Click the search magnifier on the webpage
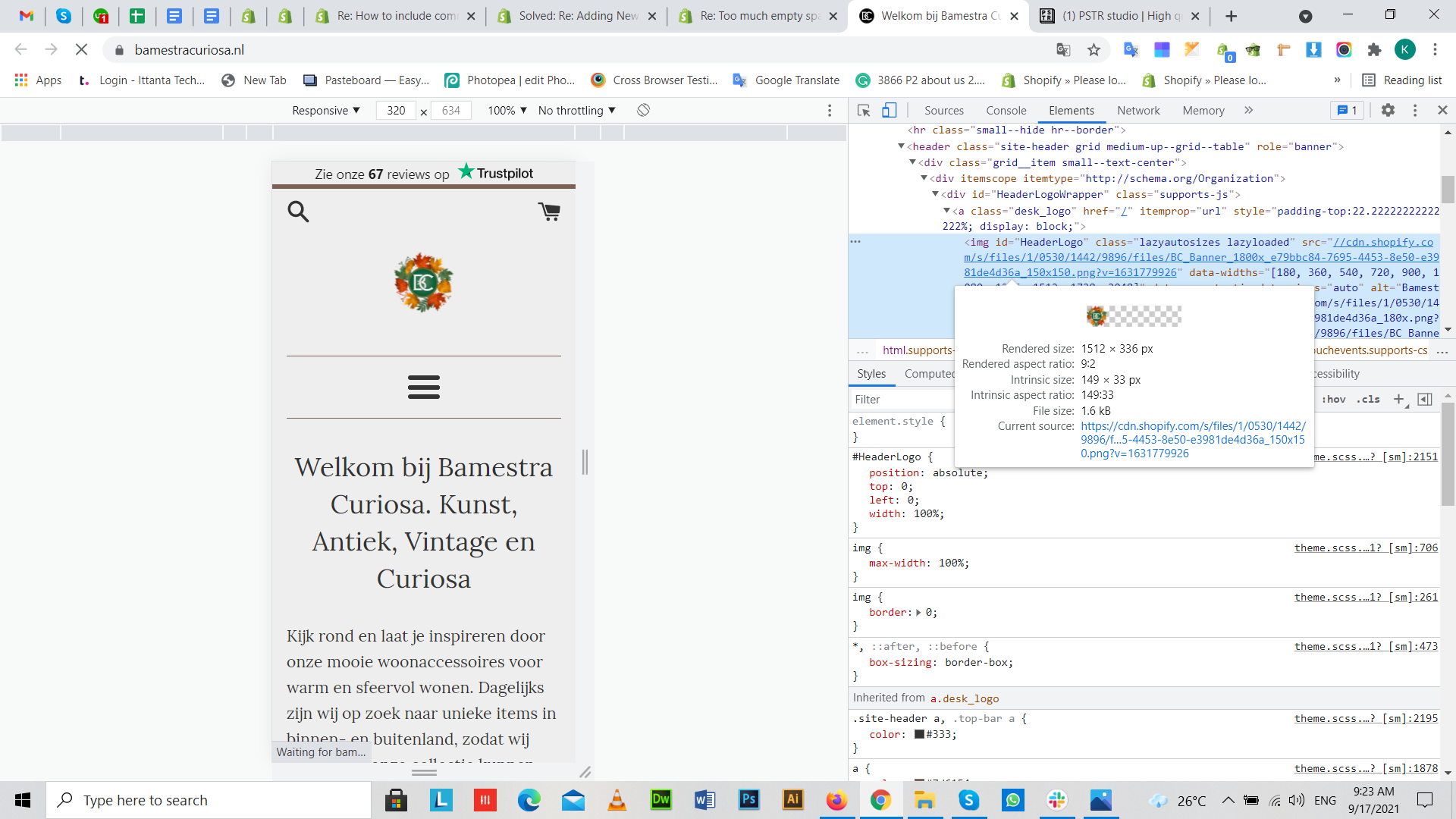 coord(298,212)
